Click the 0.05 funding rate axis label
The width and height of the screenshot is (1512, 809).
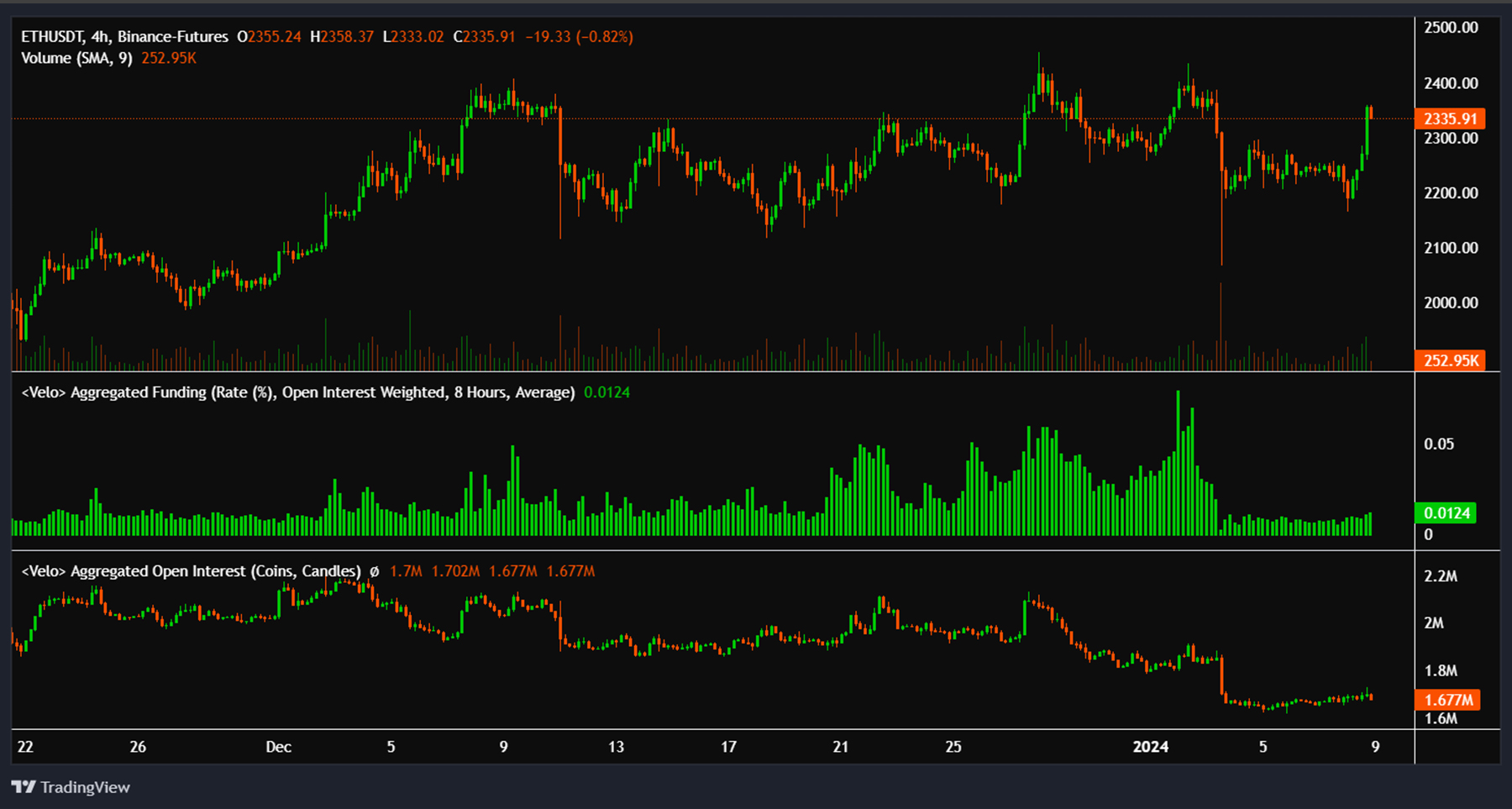point(1439,444)
